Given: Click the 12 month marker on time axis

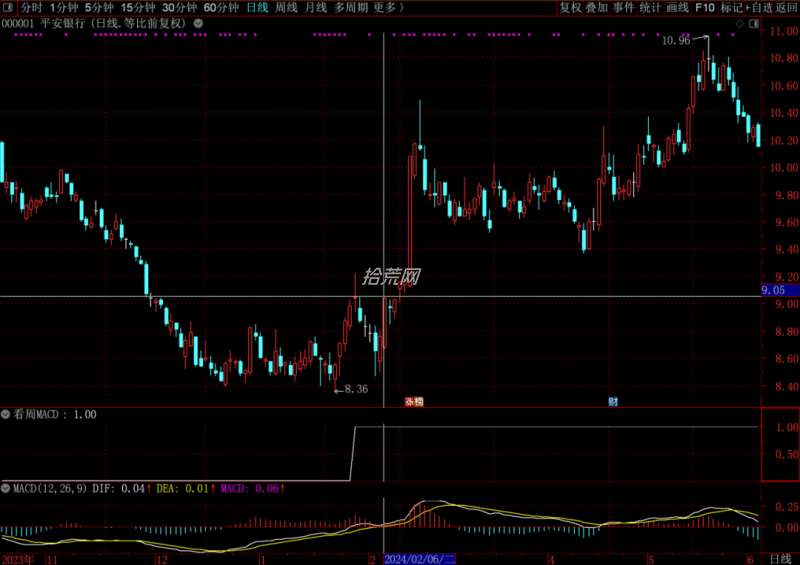Looking at the screenshot, I should [162, 560].
